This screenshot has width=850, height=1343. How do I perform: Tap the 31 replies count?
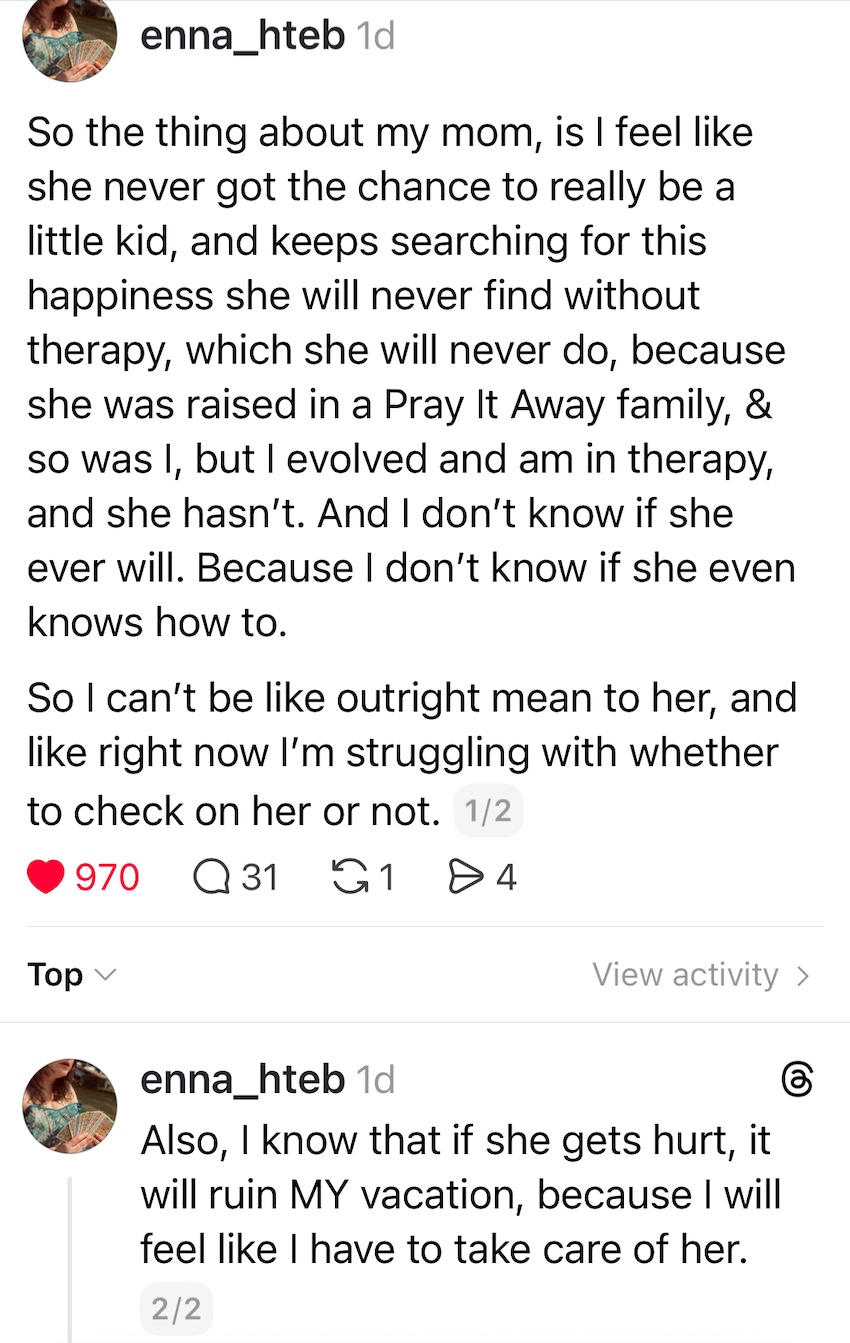coord(259,877)
